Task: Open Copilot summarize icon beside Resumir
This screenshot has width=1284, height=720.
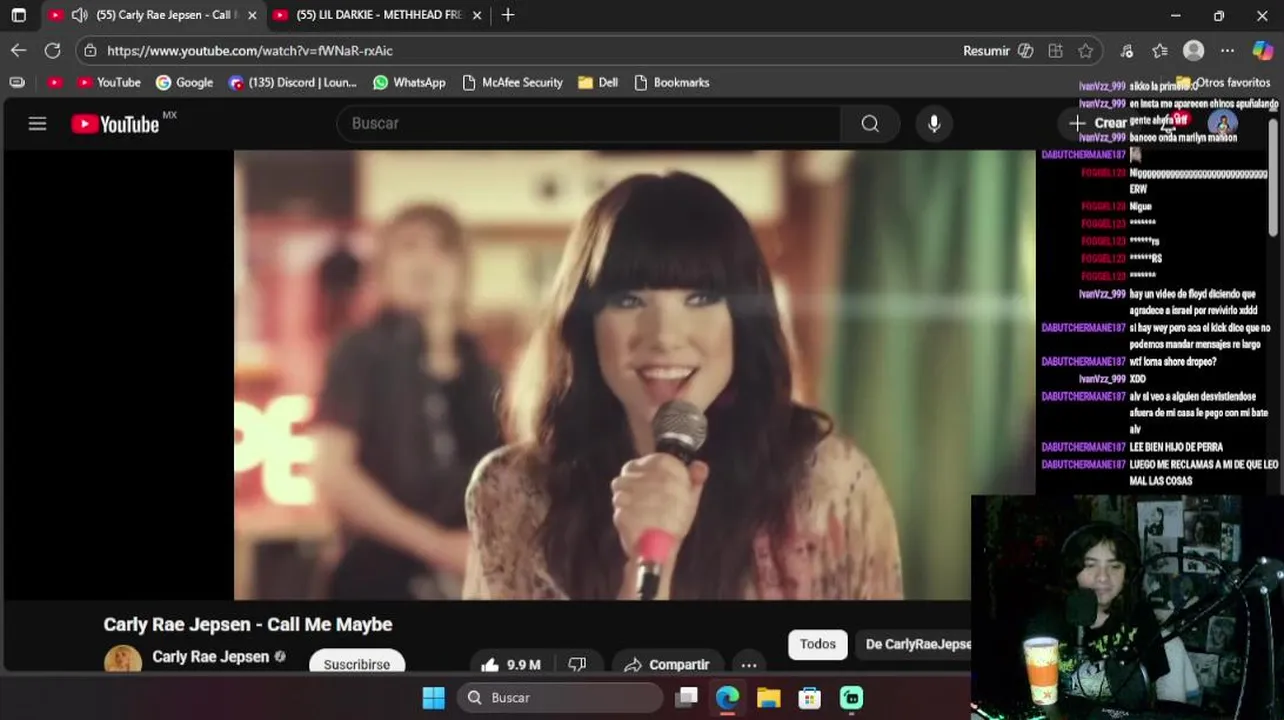Action: (x=1025, y=50)
